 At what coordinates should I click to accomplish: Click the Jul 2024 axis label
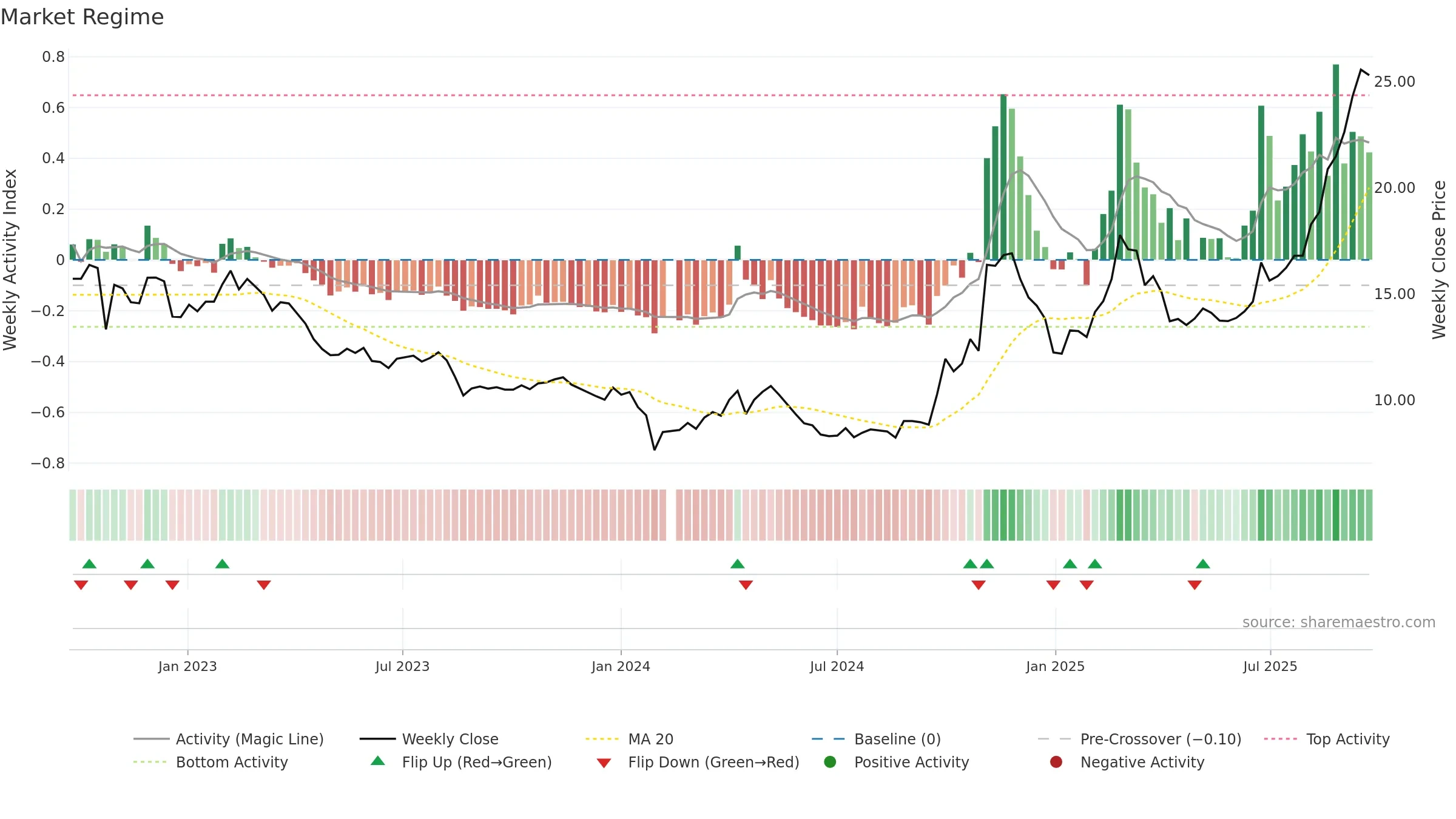click(837, 667)
